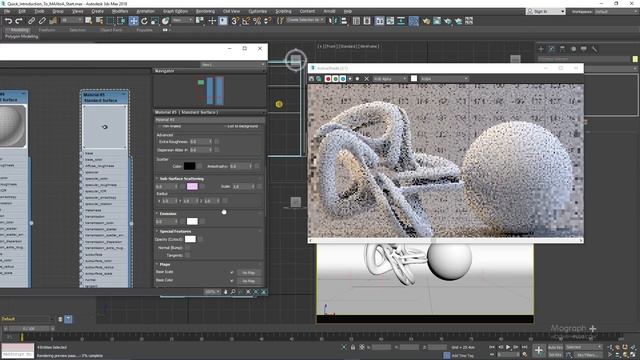
Task: Open the reference coordinate View dropdown
Action: 182,20
